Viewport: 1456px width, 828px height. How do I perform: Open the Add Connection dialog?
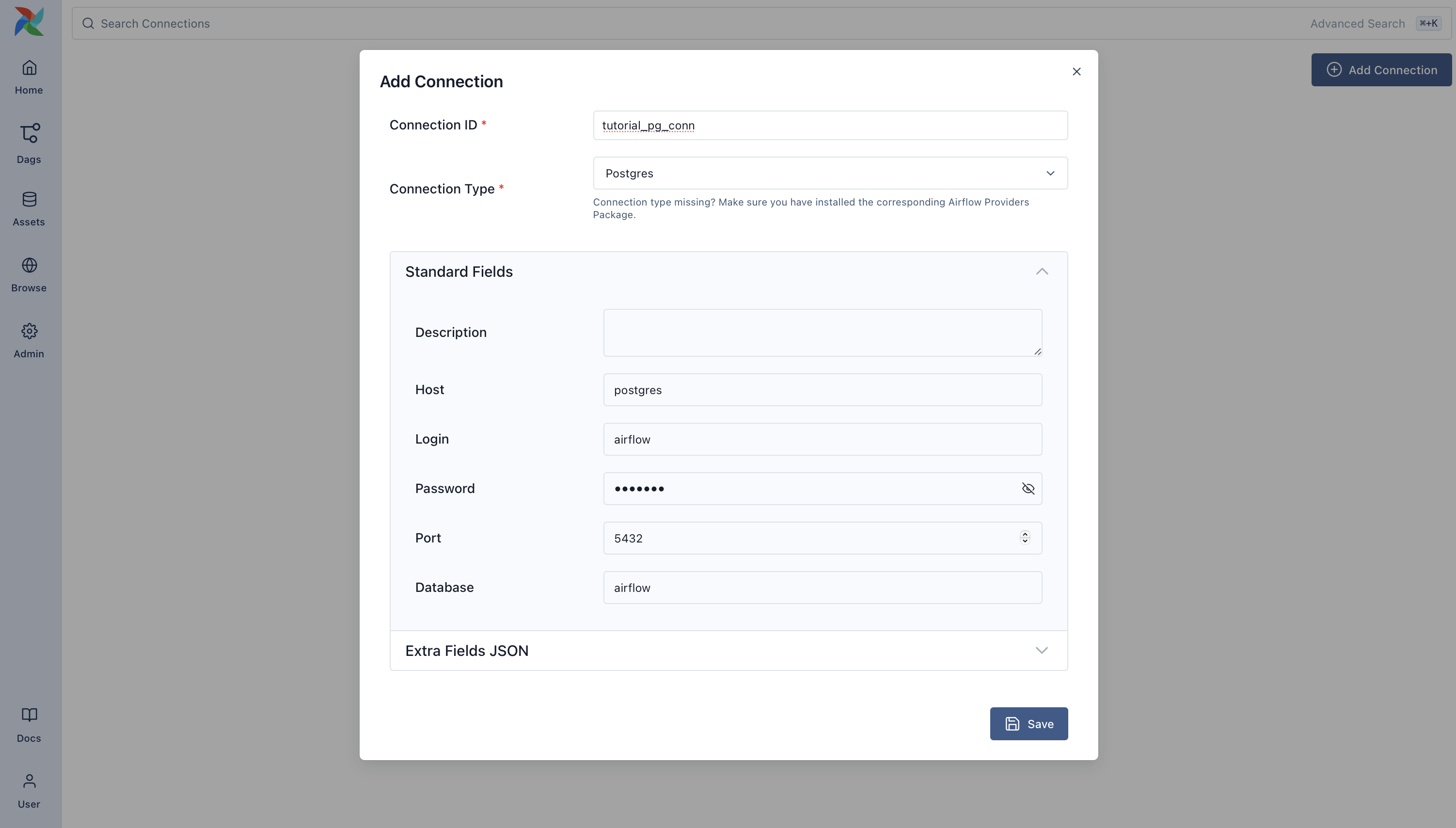click(1381, 69)
